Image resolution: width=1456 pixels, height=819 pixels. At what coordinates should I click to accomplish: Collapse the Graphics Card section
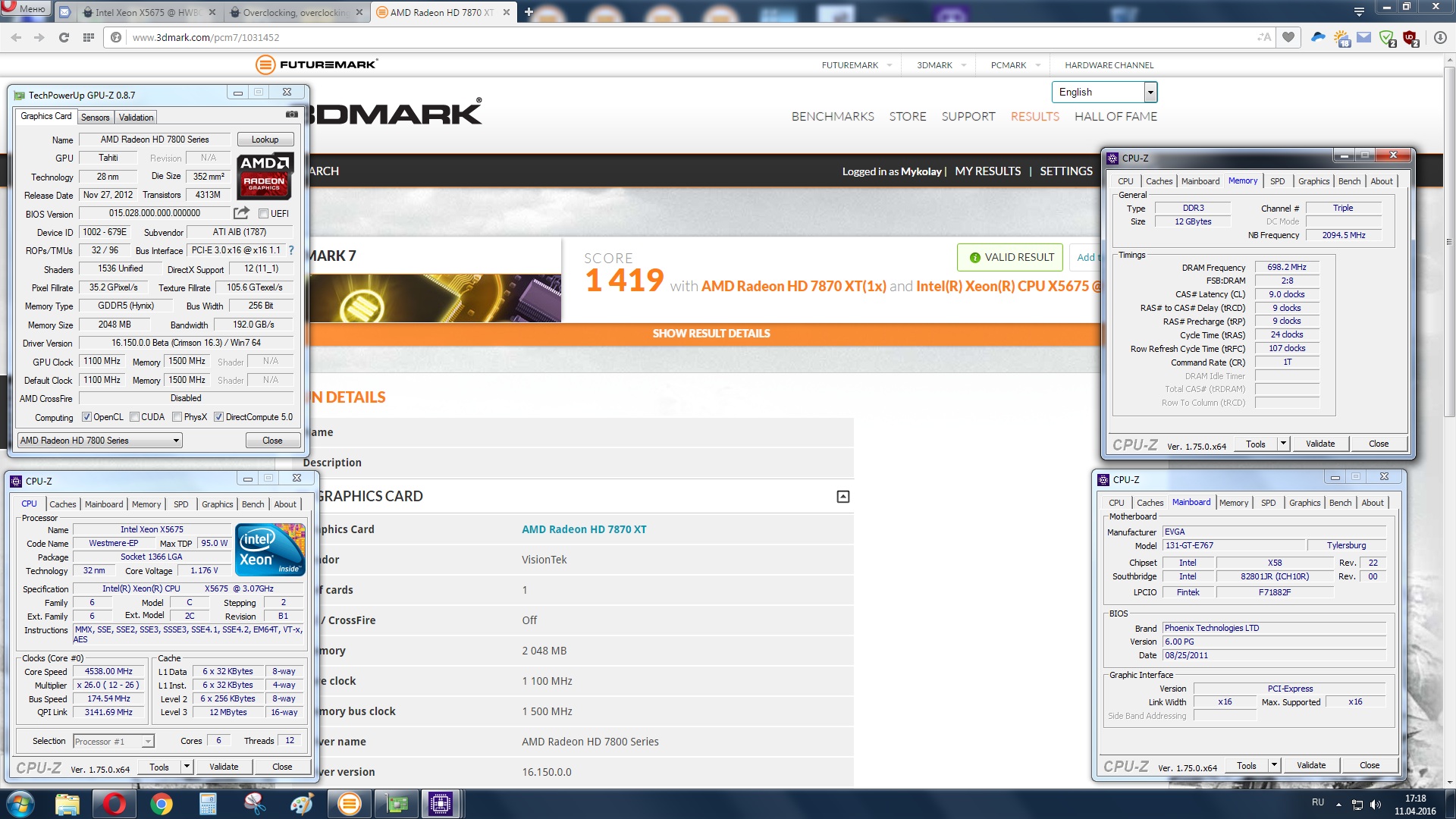coord(843,497)
